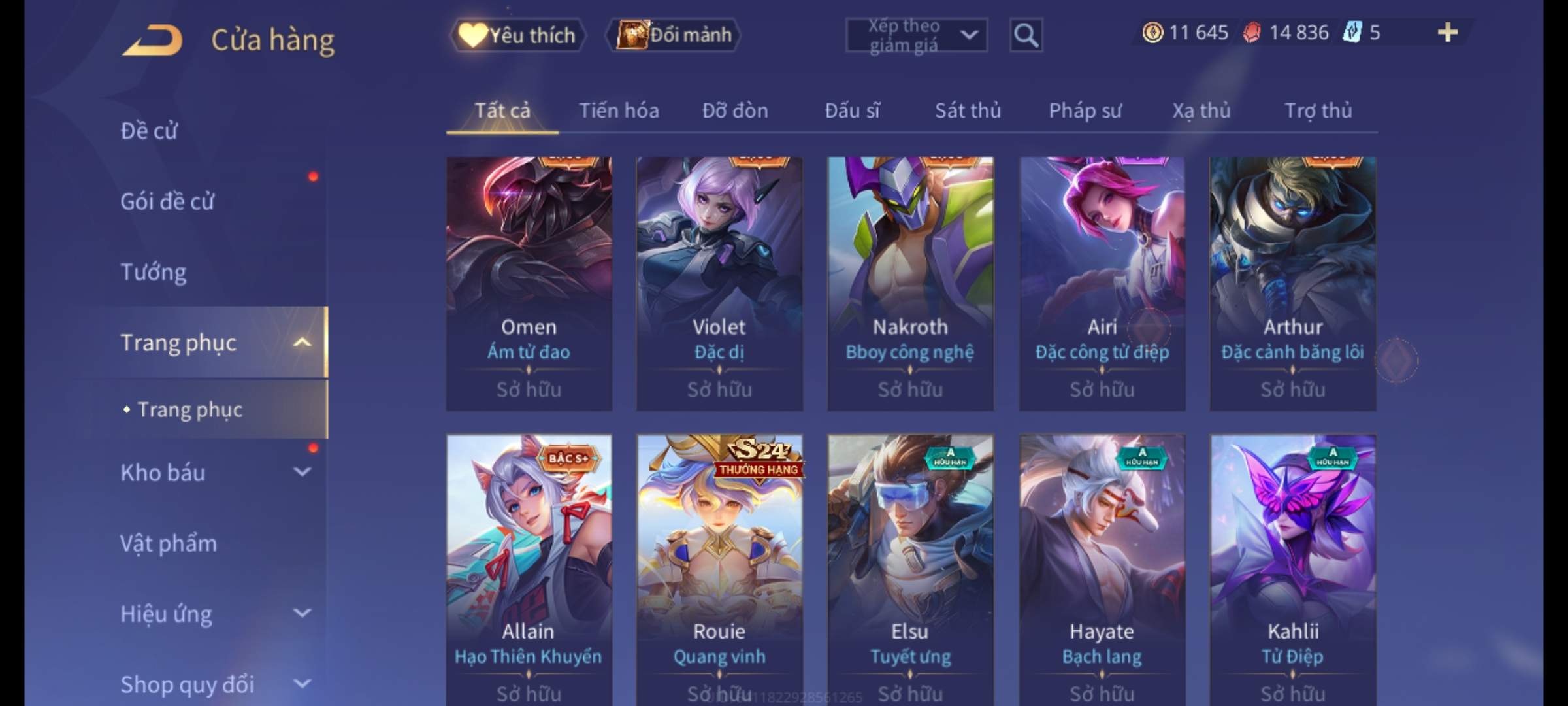Open the Xếp theo giảm giá sort dropdown
The image size is (1568, 706).
tap(917, 35)
